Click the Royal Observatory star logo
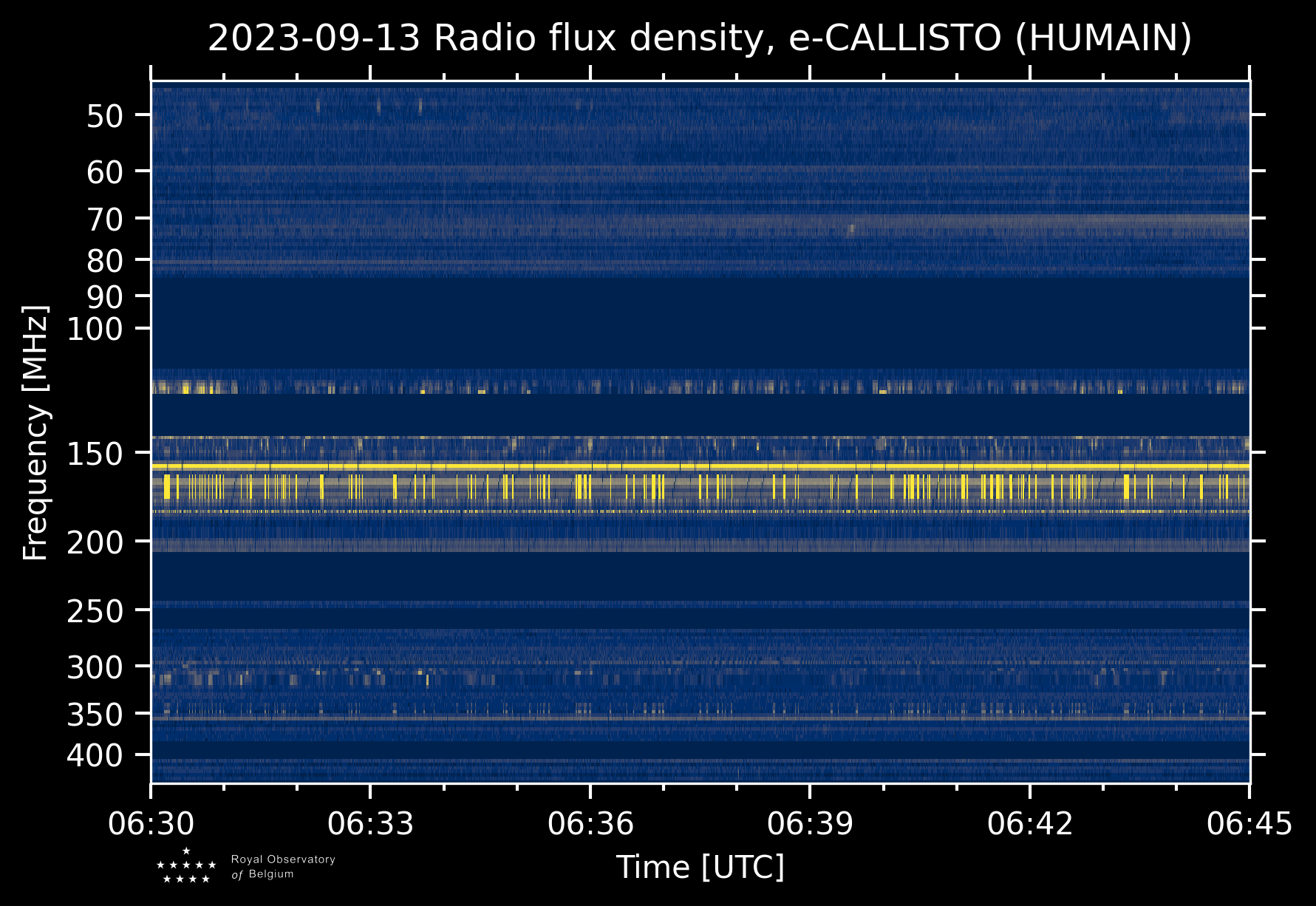1316x906 pixels. (x=186, y=866)
